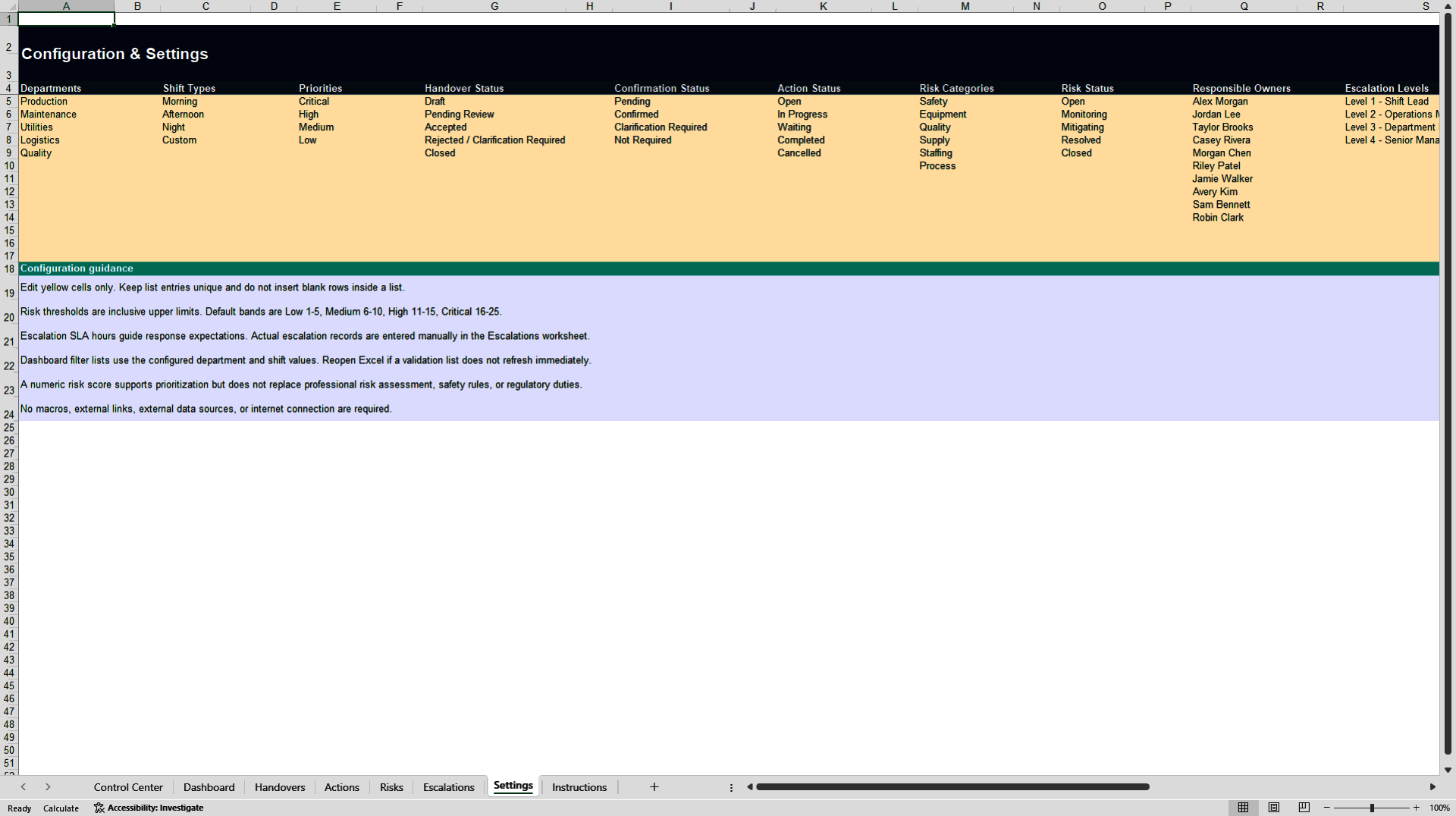
Task: Select the active Settings sheet tab
Action: pos(513,786)
